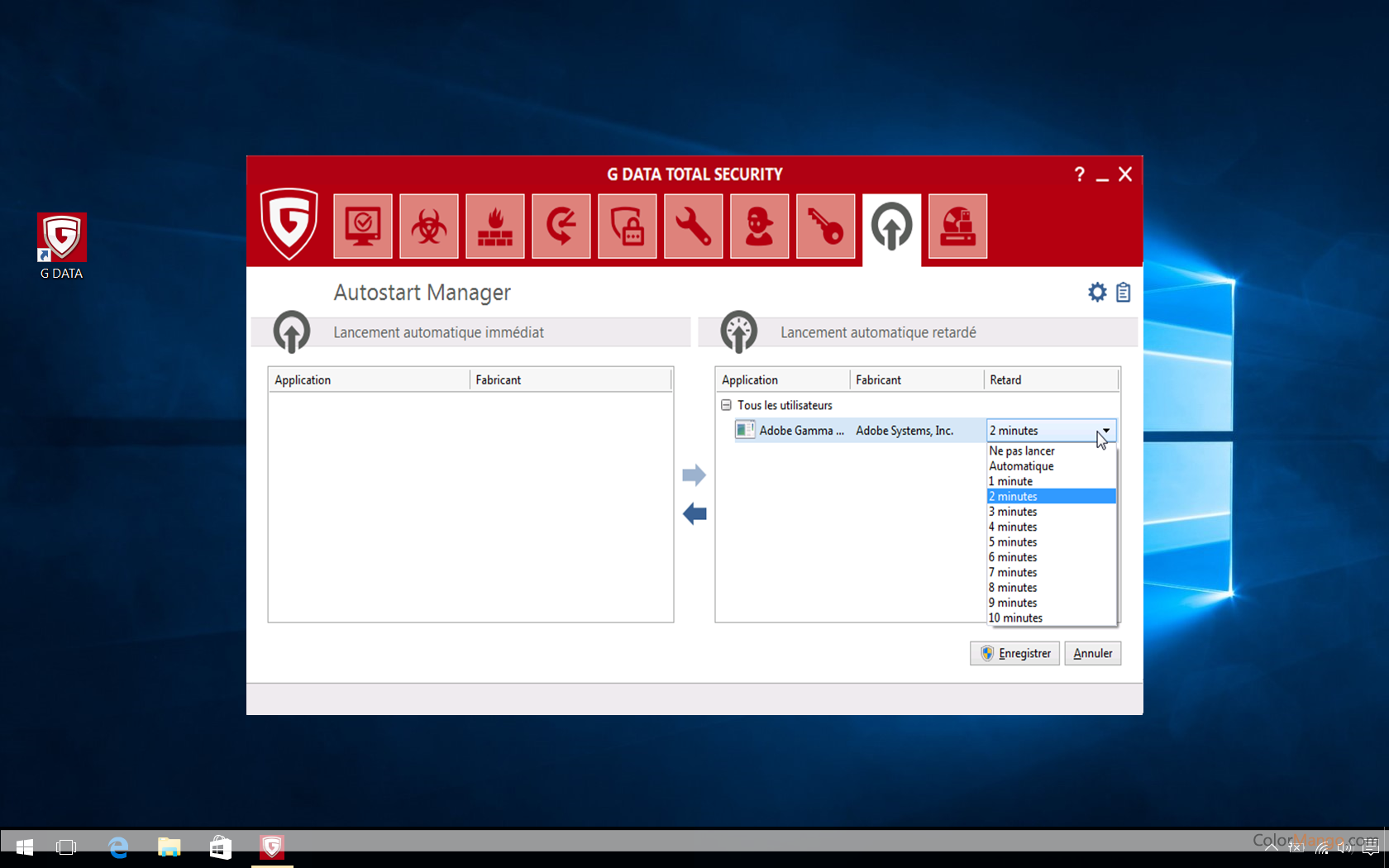Sort delayed list by Application header
Screen dimensions: 1389x868
(x=782, y=379)
